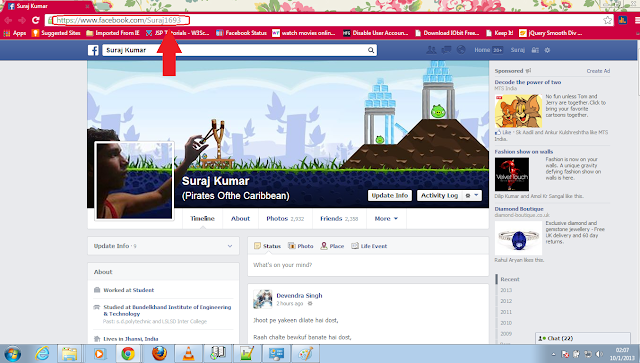The height and width of the screenshot is (363, 640).
Task: Click Create Ad link
Action: (x=598, y=71)
